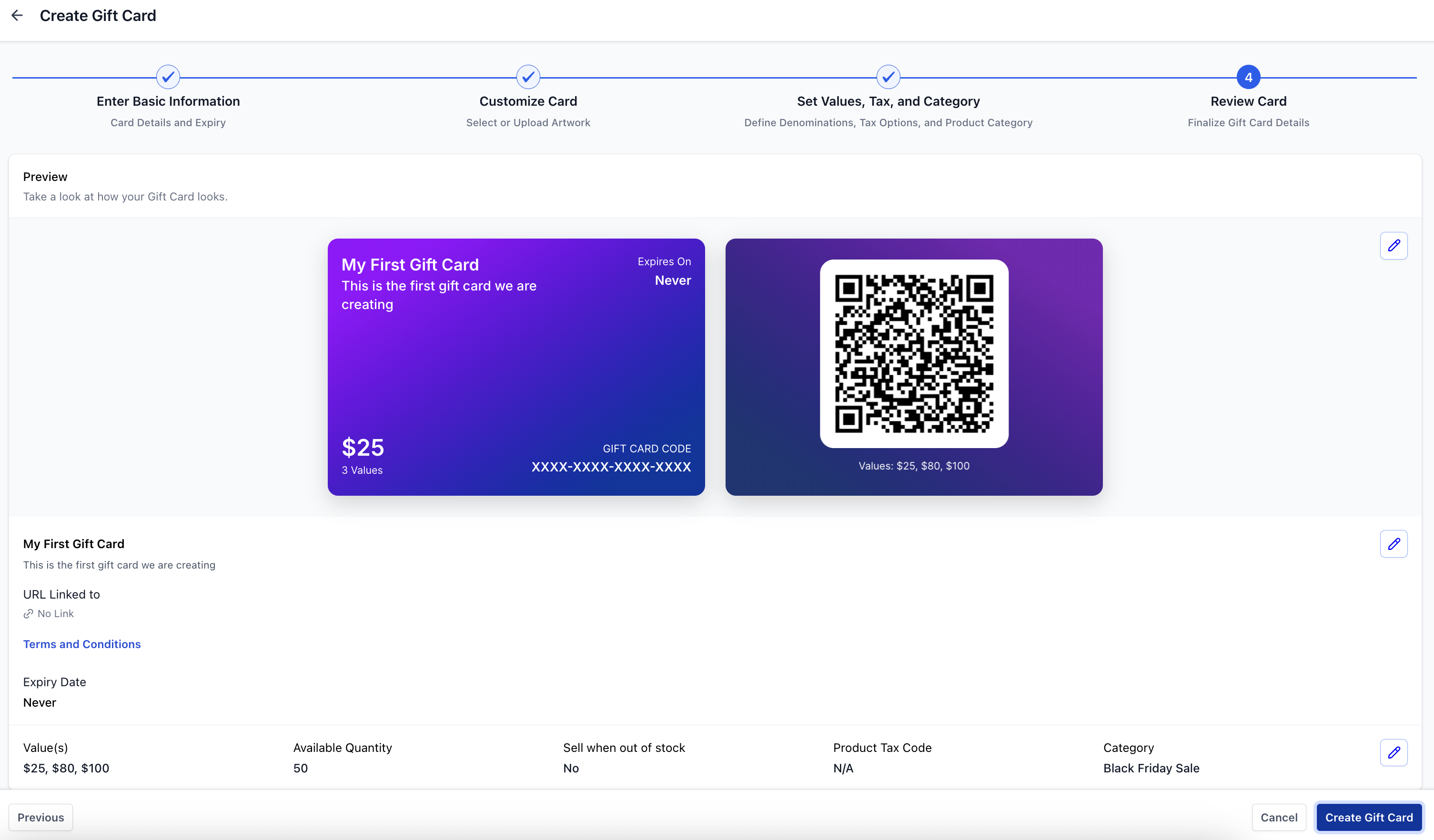The width and height of the screenshot is (1434, 840).
Task: Click the step 4 Review Card circle
Action: tap(1248, 77)
